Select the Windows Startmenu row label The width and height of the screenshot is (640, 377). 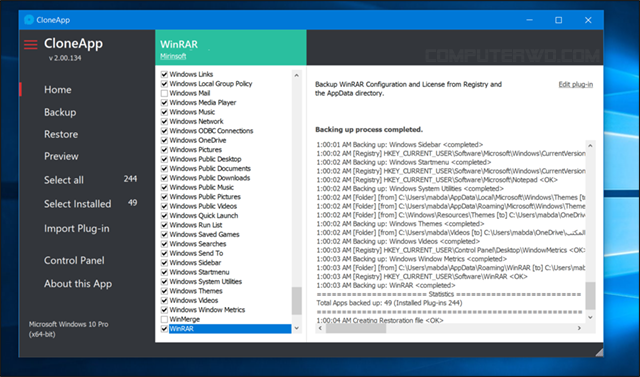click(200, 272)
